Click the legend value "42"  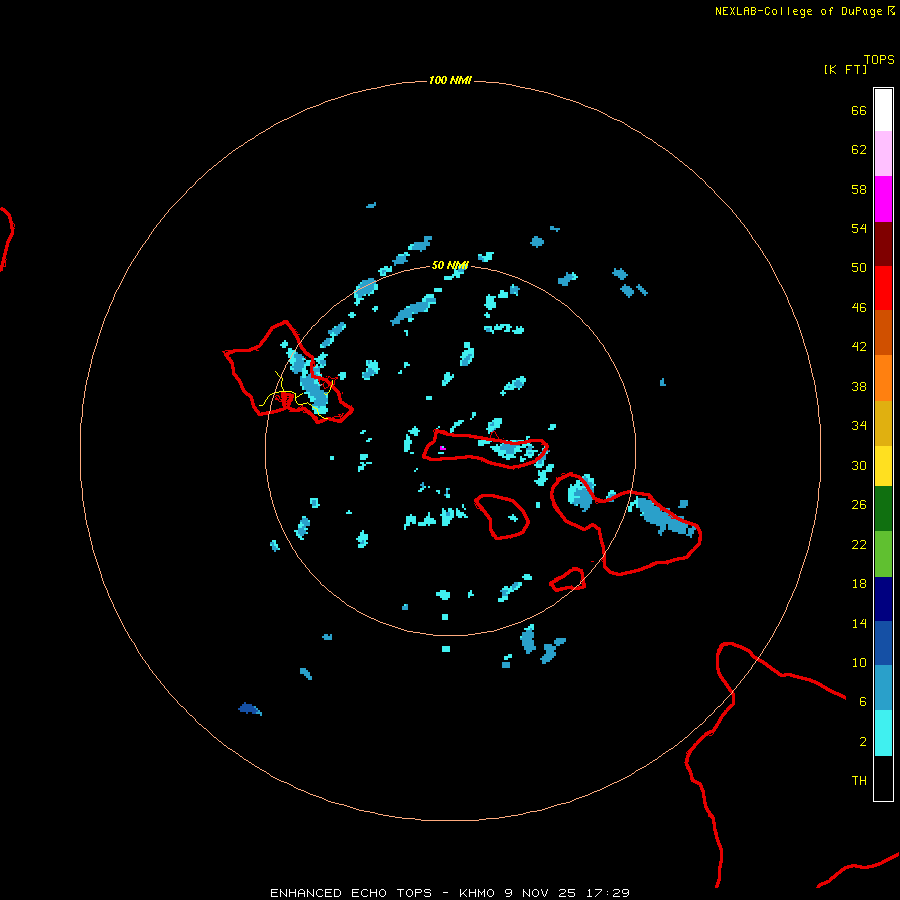click(x=859, y=347)
